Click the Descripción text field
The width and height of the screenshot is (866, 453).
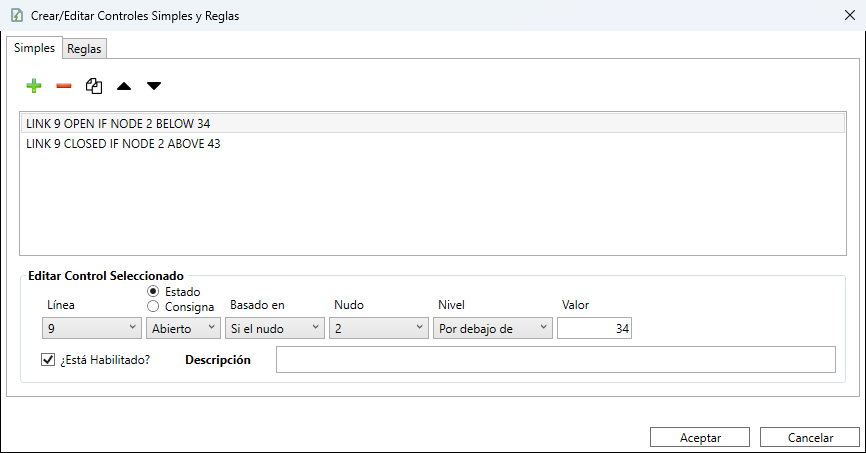click(x=556, y=360)
